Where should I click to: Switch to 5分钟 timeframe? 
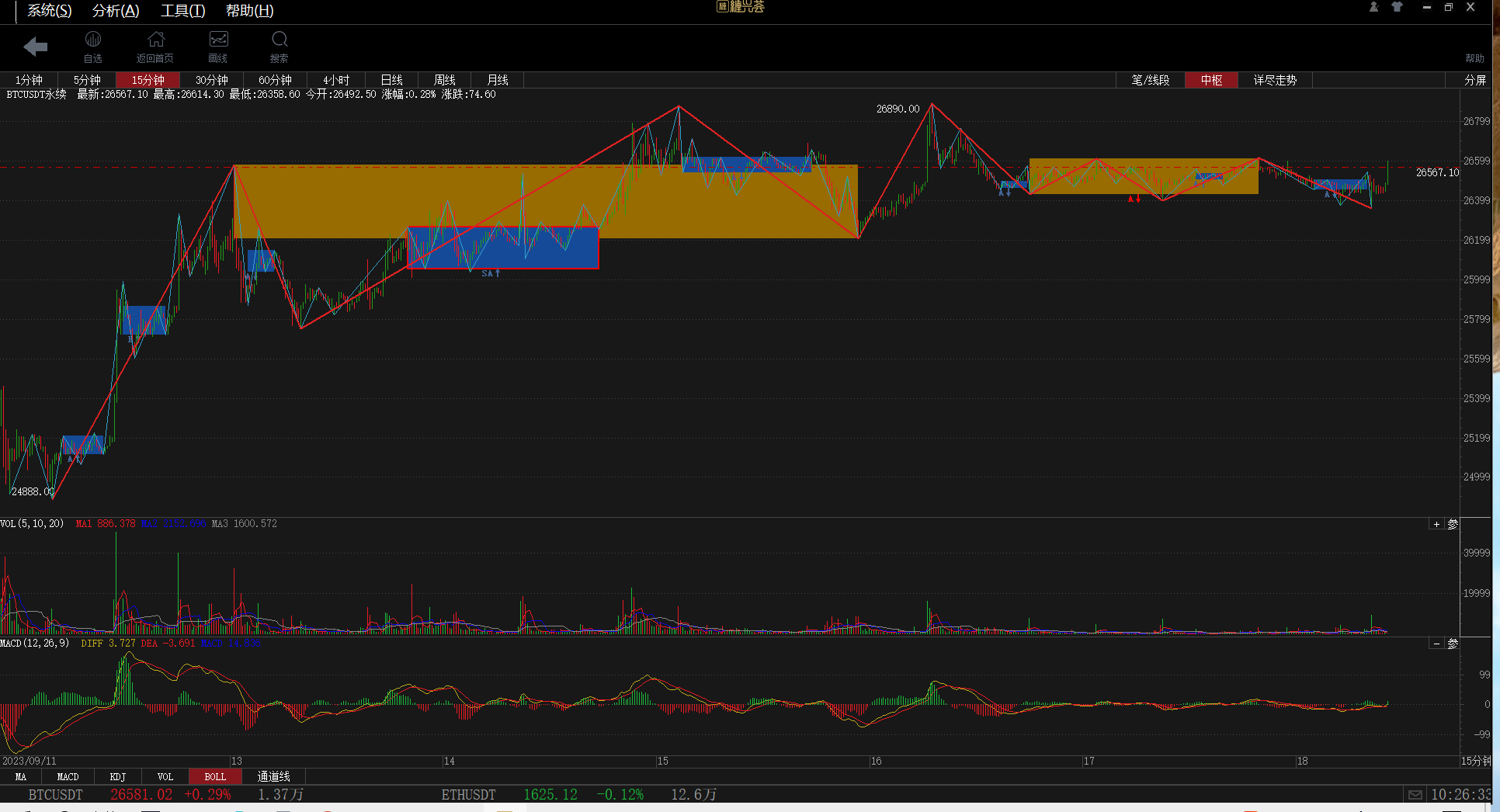click(87, 80)
